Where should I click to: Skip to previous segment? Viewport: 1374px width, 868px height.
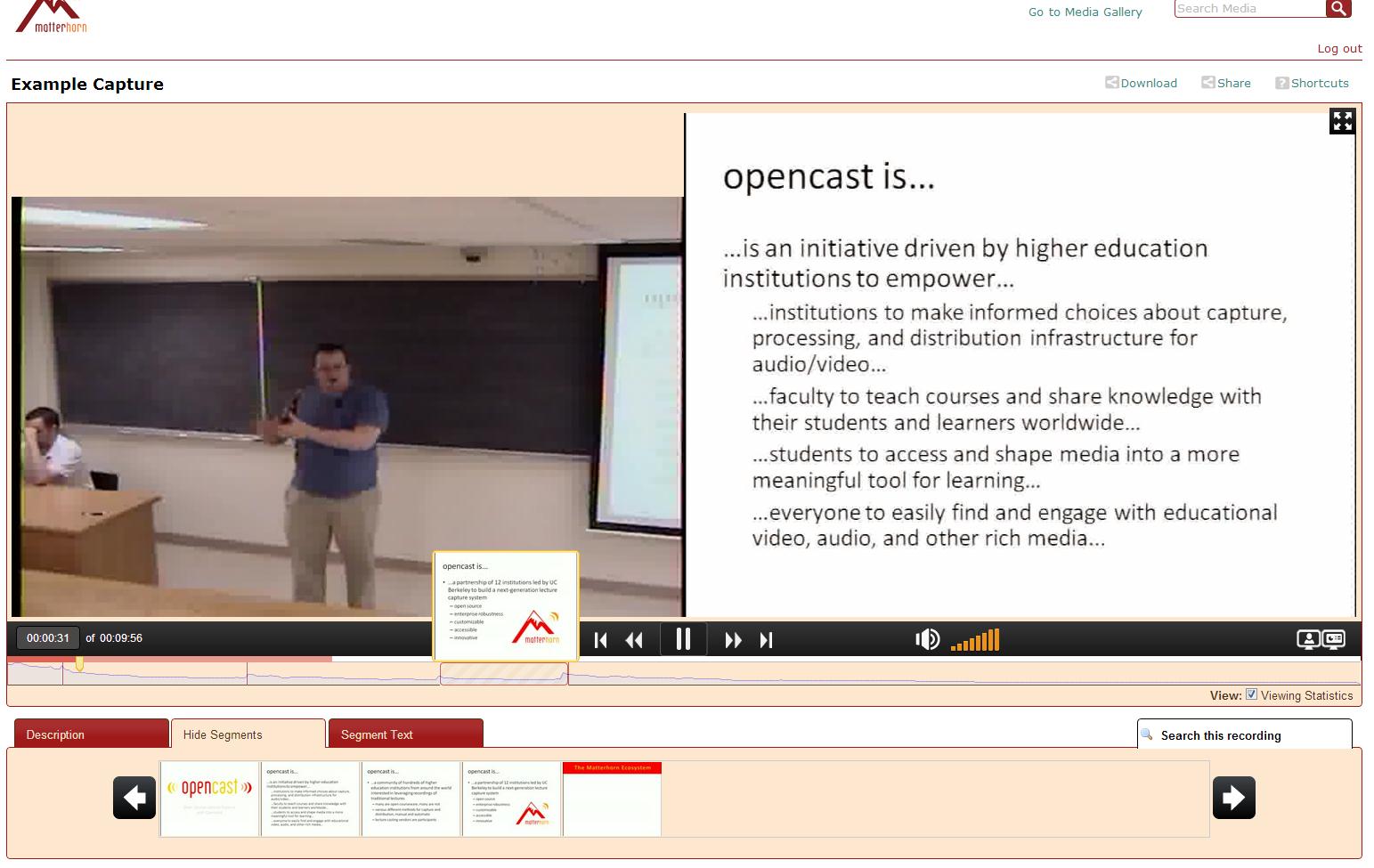pos(601,640)
